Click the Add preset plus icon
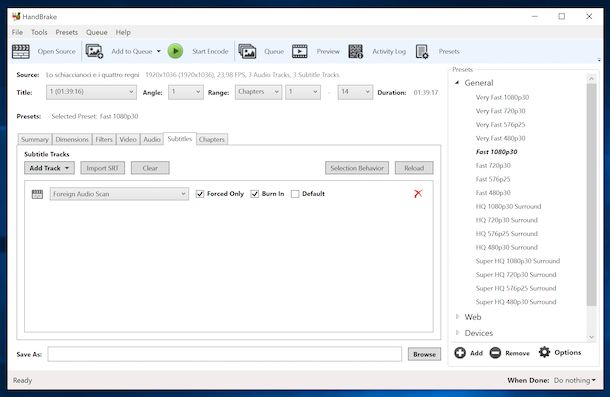610x397 pixels. pyautogui.click(x=460, y=353)
